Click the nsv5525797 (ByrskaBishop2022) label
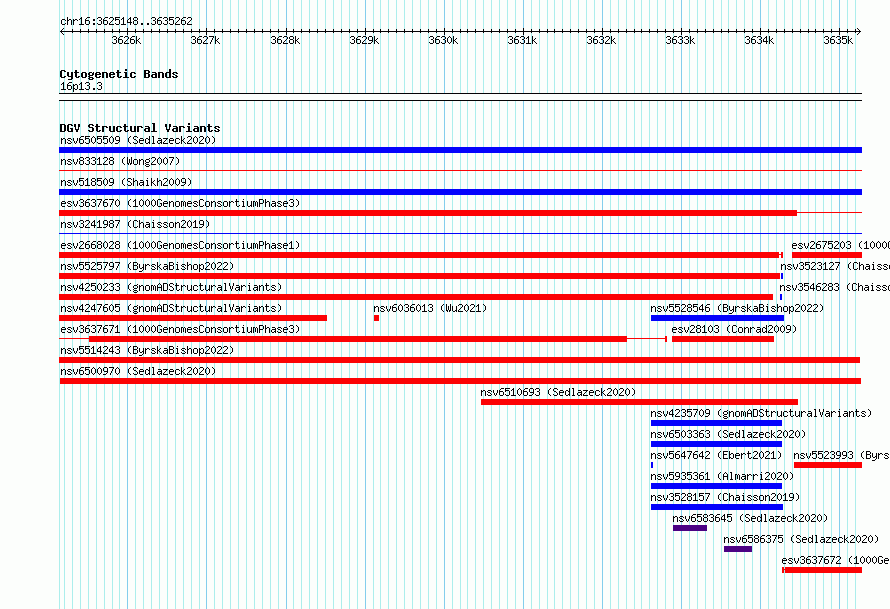The width and height of the screenshot is (890, 609). 147,266
